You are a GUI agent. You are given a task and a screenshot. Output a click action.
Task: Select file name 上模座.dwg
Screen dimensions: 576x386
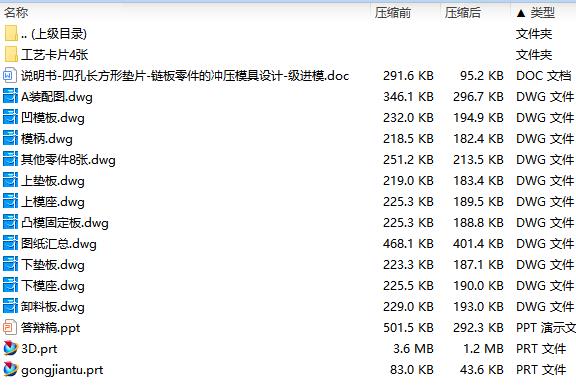tap(53, 202)
